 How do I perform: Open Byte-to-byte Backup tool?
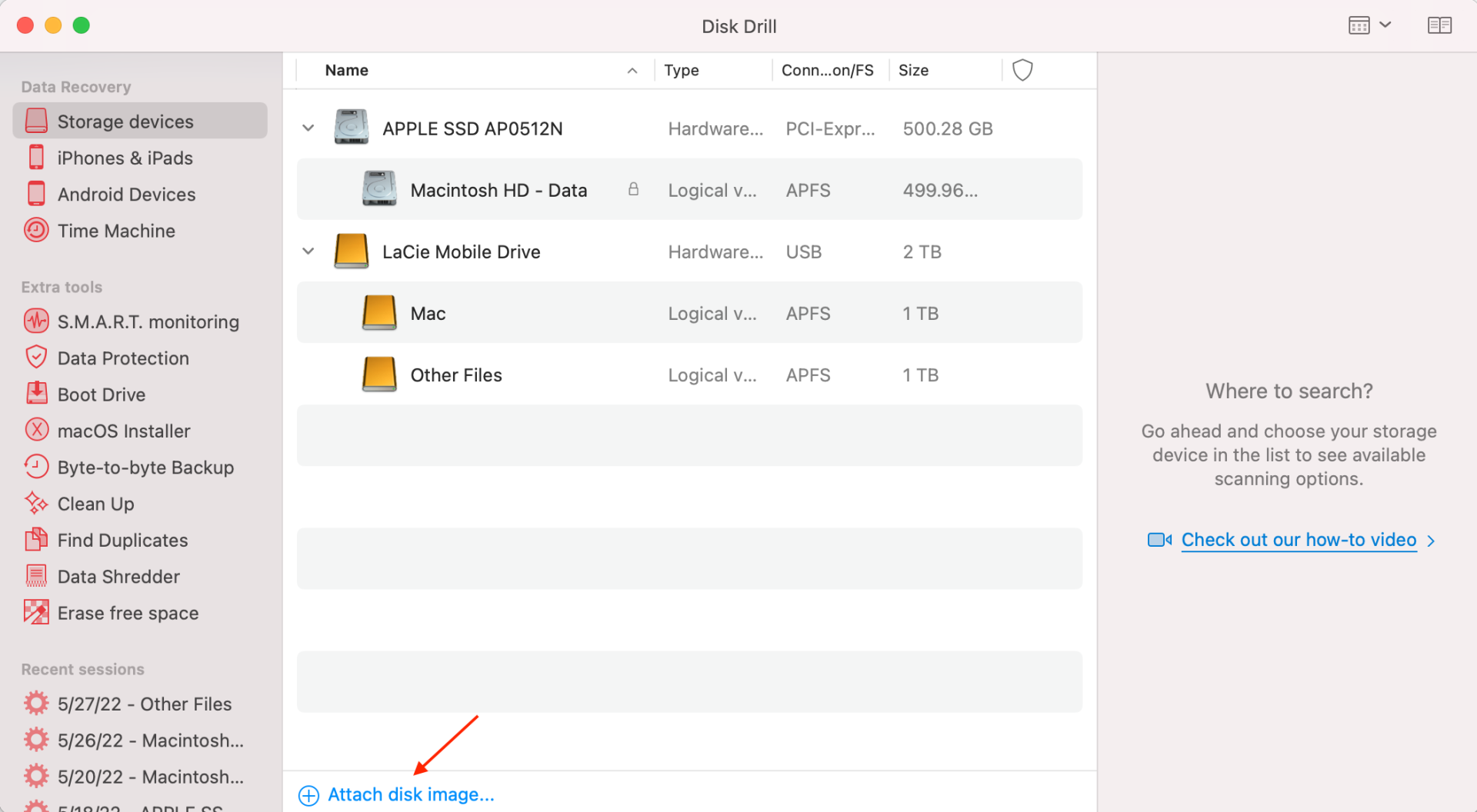[x=145, y=468]
